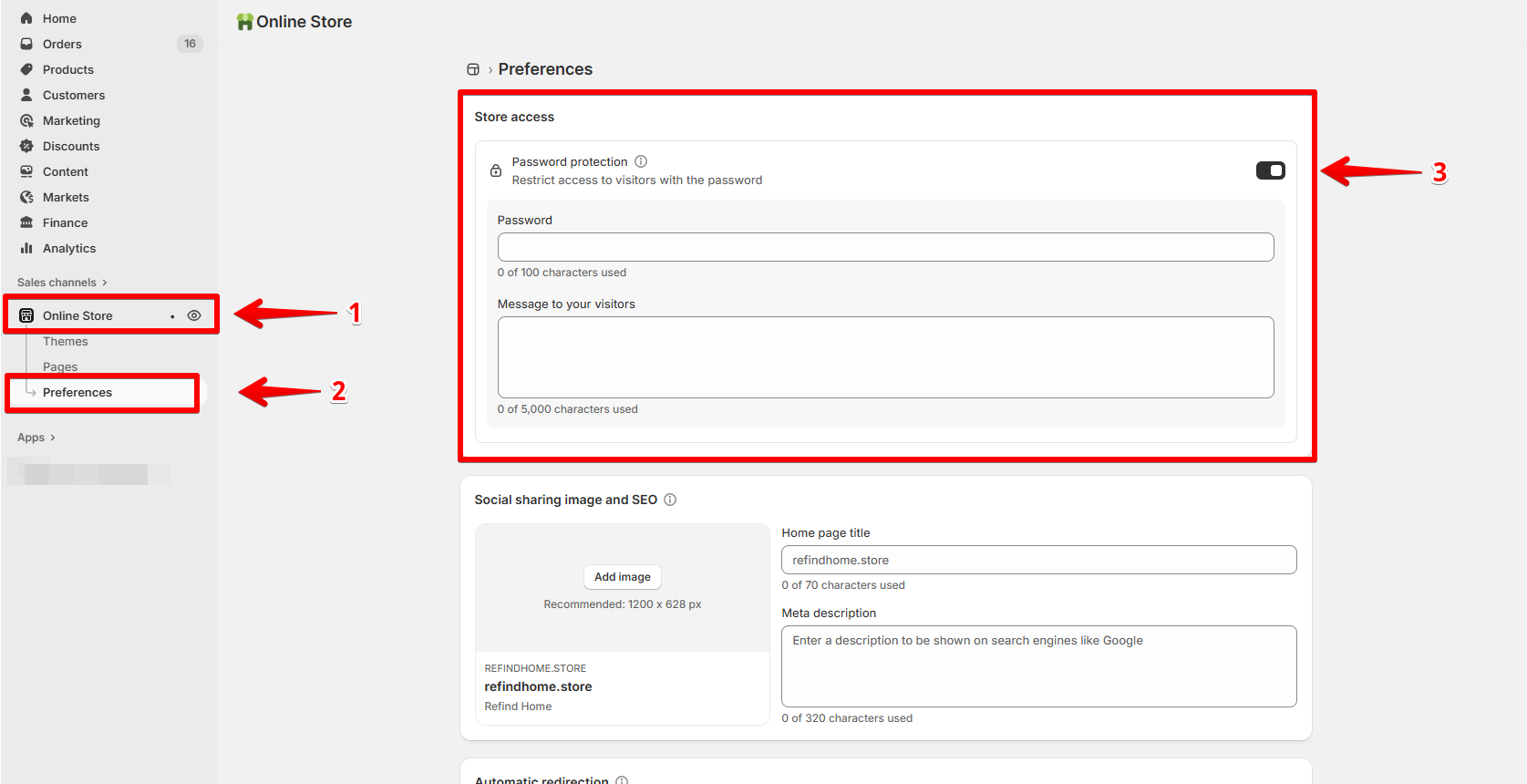1527x784 pixels.
Task: Toggle the Password protection switch
Action: coord(1271,170)
